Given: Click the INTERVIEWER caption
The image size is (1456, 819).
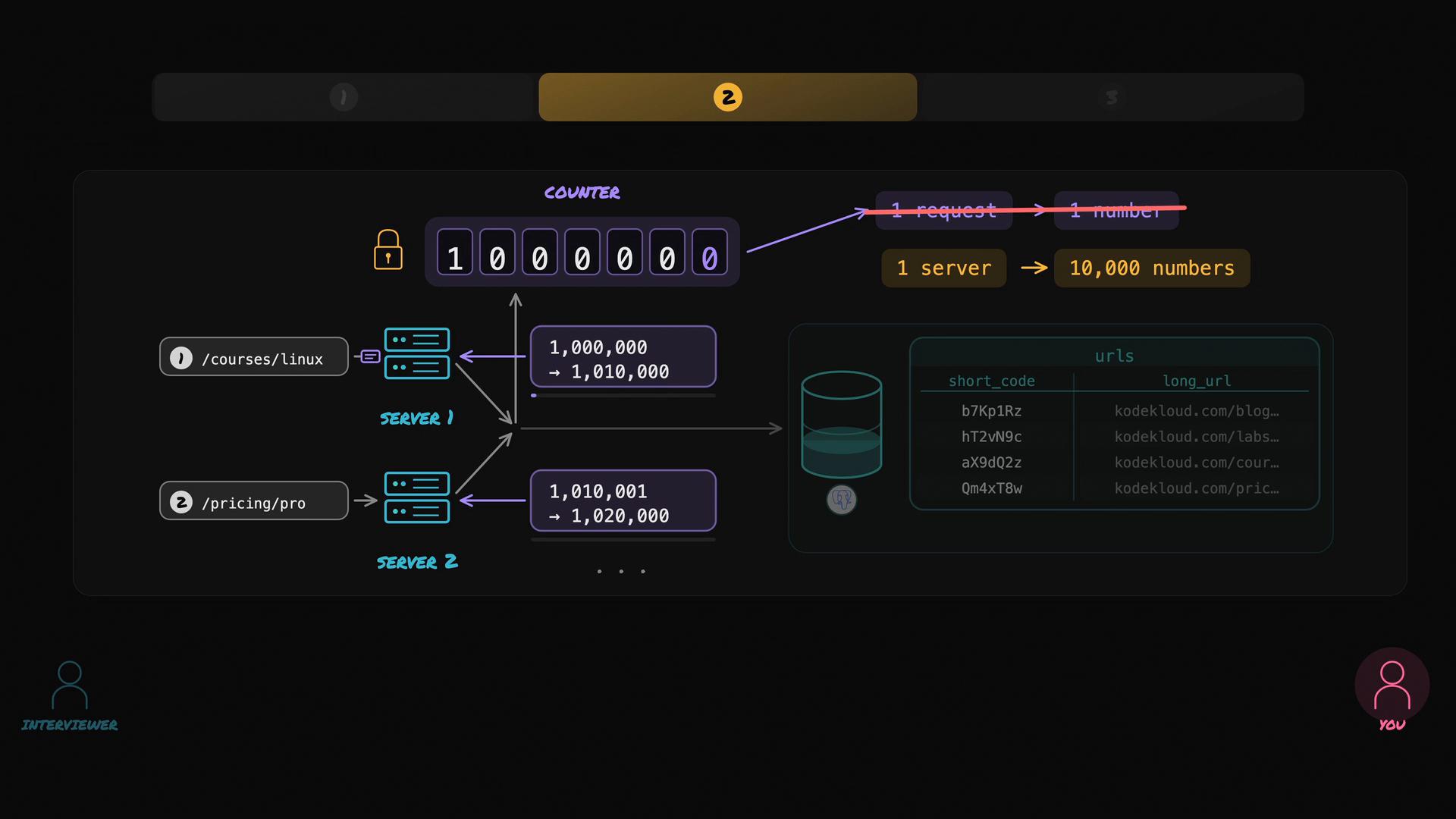Looking at the screenshot, I should 70,725.
